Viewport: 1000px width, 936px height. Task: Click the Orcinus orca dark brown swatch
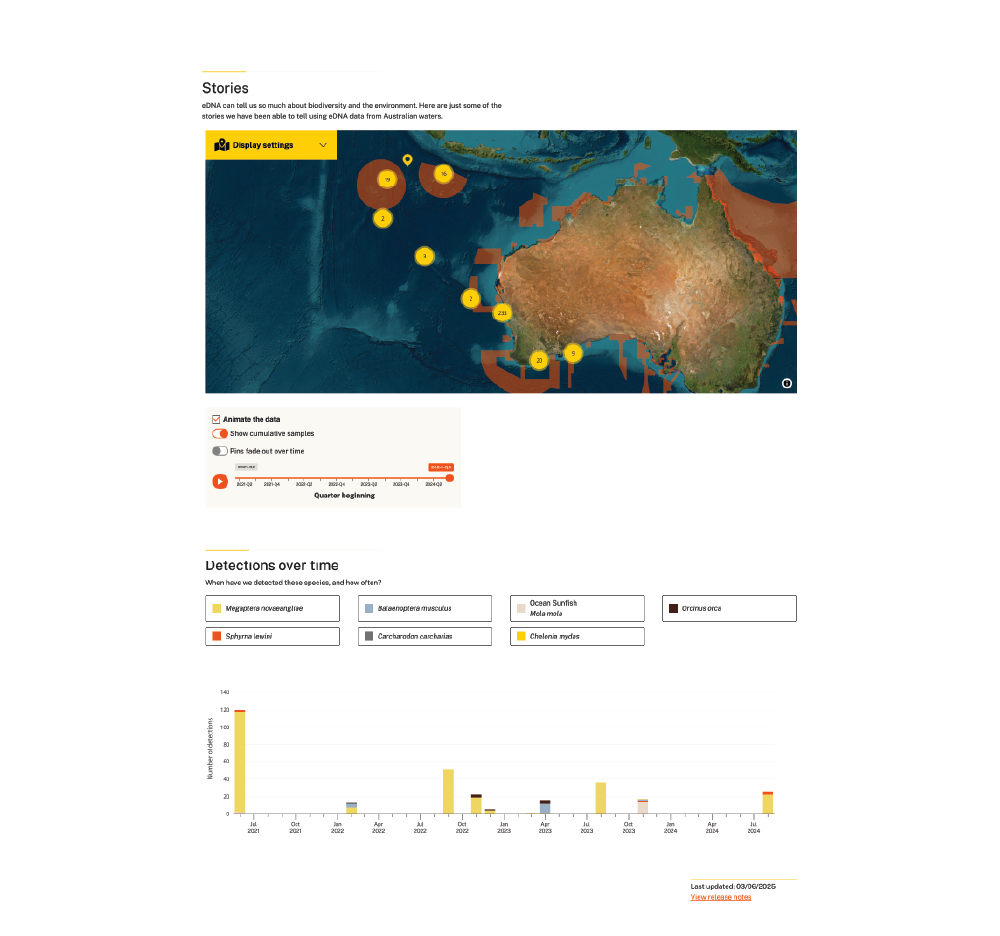coord(674,608)
